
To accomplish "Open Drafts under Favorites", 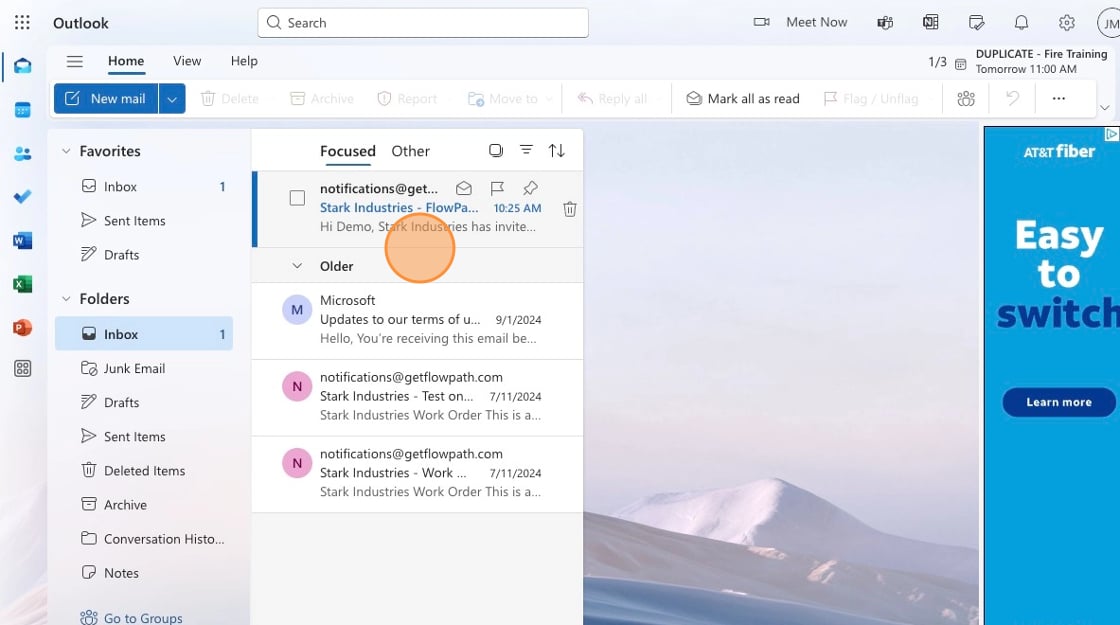I will [x=144, y=255].
